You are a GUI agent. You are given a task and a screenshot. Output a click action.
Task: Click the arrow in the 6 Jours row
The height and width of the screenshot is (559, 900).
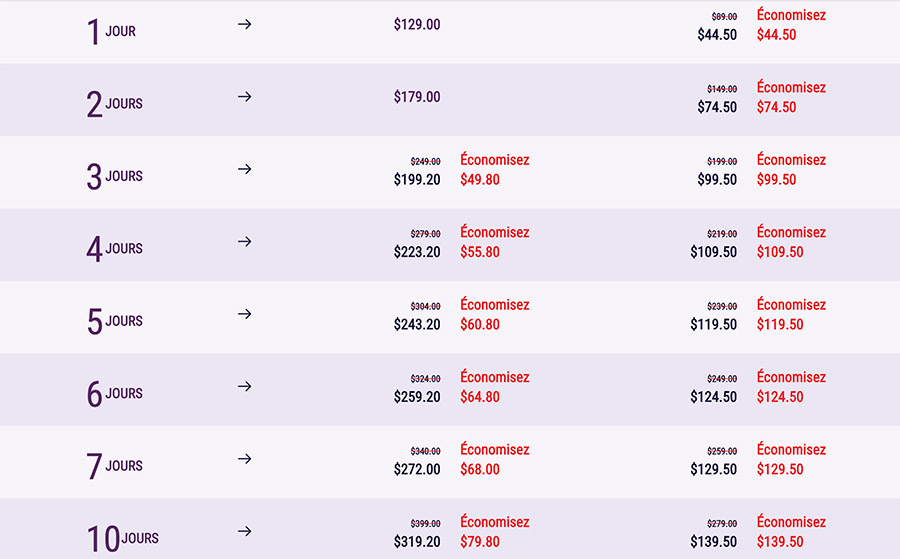(x=244, y=387)
